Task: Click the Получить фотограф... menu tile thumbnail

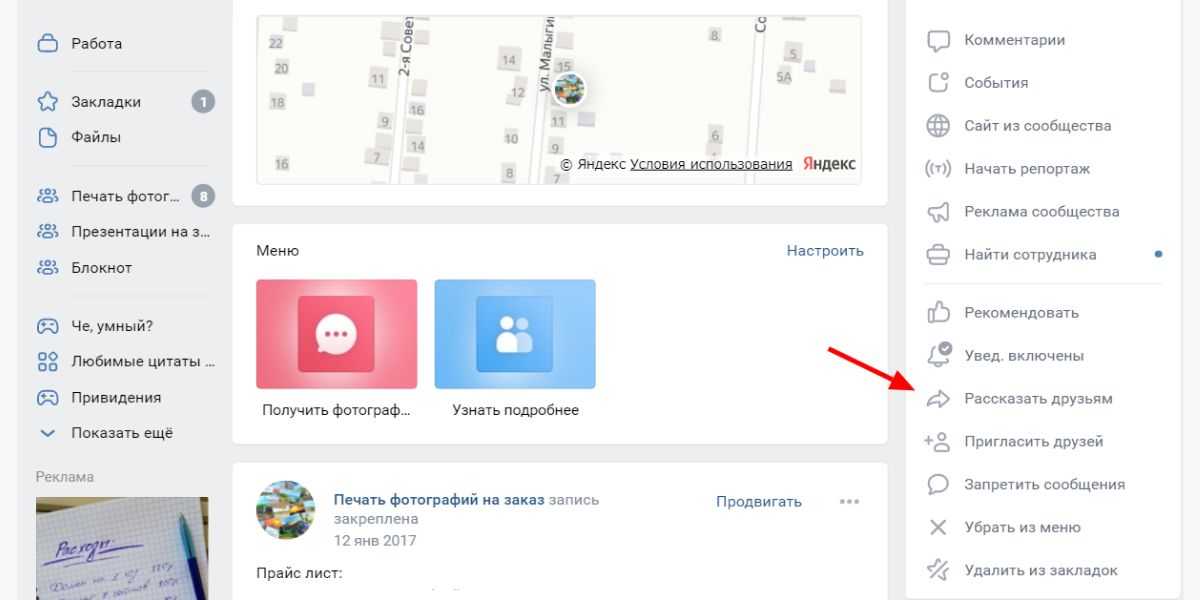Action: click(x=336, y=334)
